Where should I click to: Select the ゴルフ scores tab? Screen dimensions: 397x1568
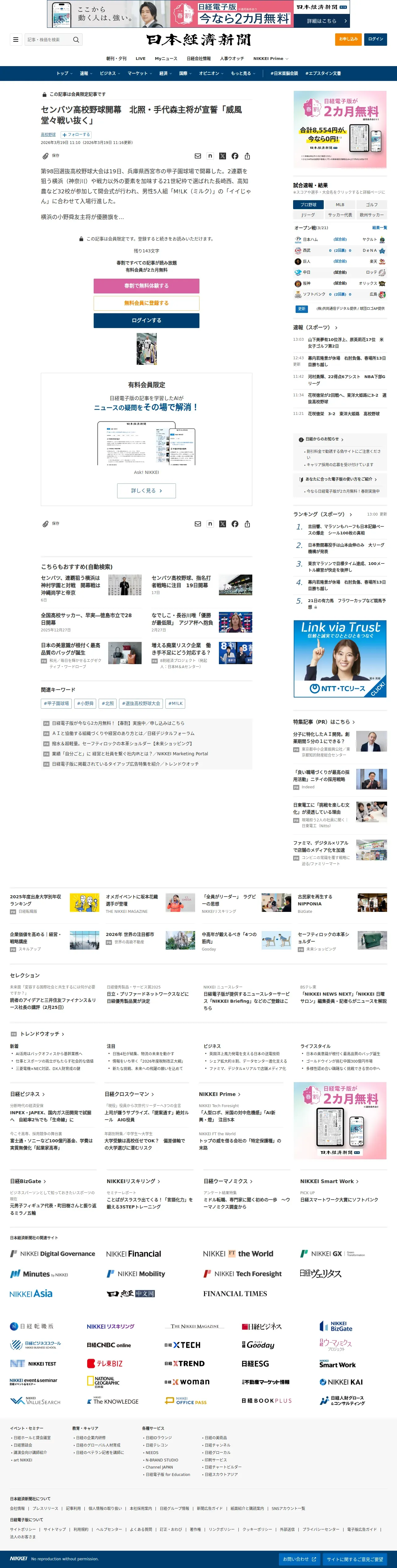(x=371, y=204)
